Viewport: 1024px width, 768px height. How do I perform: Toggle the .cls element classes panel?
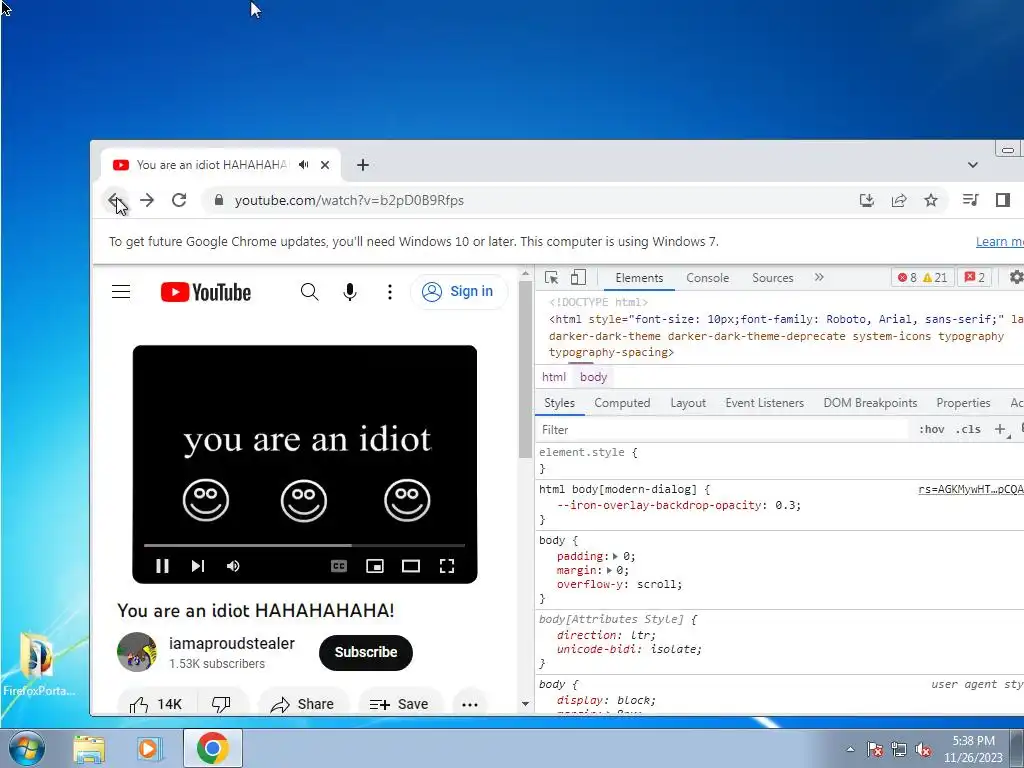tap(968, 430)
